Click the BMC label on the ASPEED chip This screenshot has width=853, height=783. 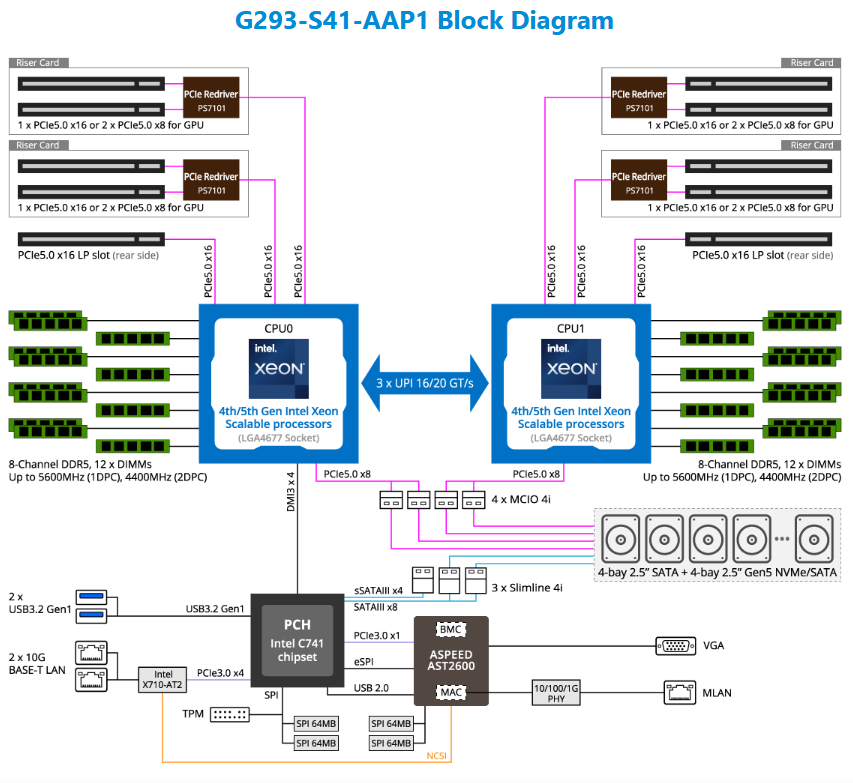(450, 630)
